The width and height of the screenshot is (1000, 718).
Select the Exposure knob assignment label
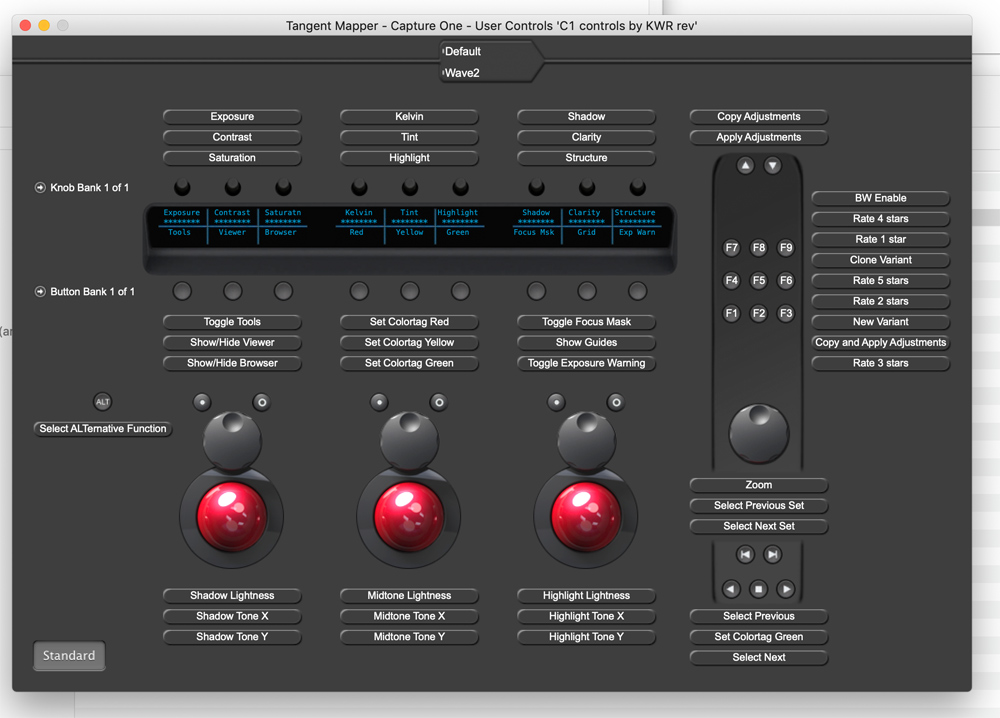click(232, 117)
